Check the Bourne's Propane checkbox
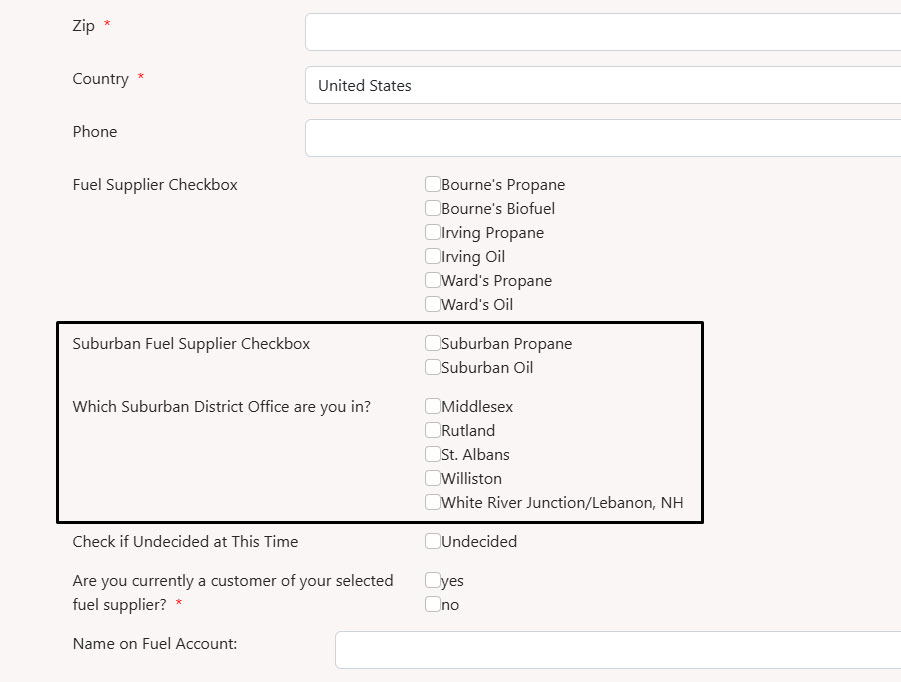Viewport: 901px width, 682px height. click(x=433, y=184)
